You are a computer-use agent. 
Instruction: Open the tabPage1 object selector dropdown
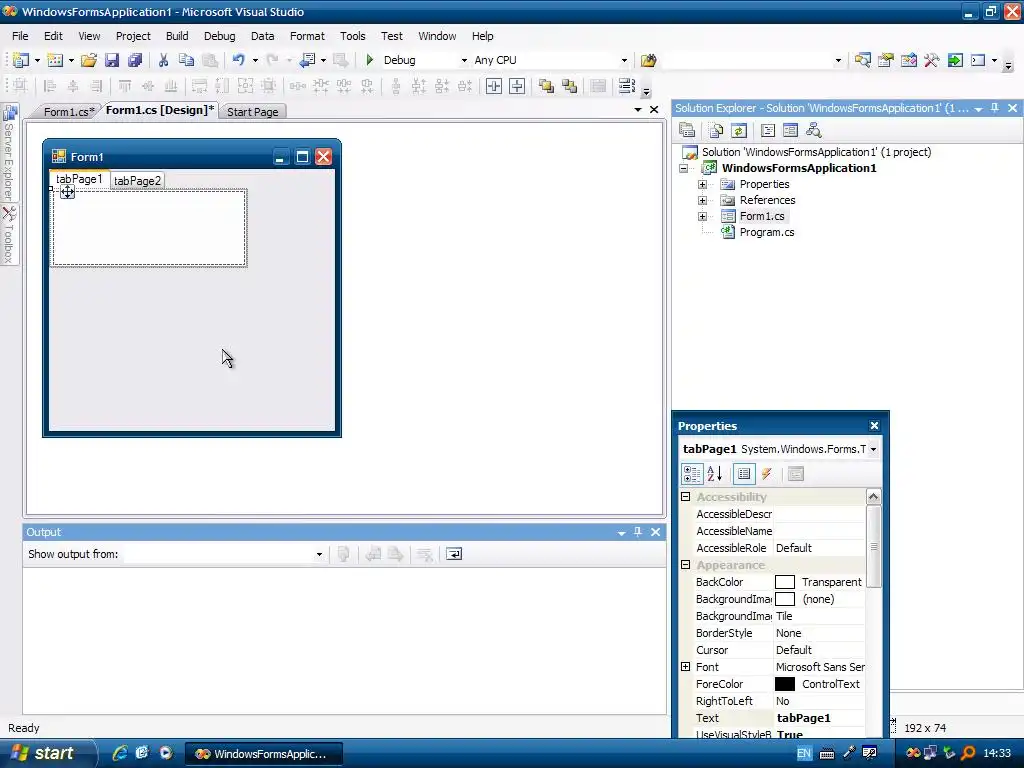873,449
